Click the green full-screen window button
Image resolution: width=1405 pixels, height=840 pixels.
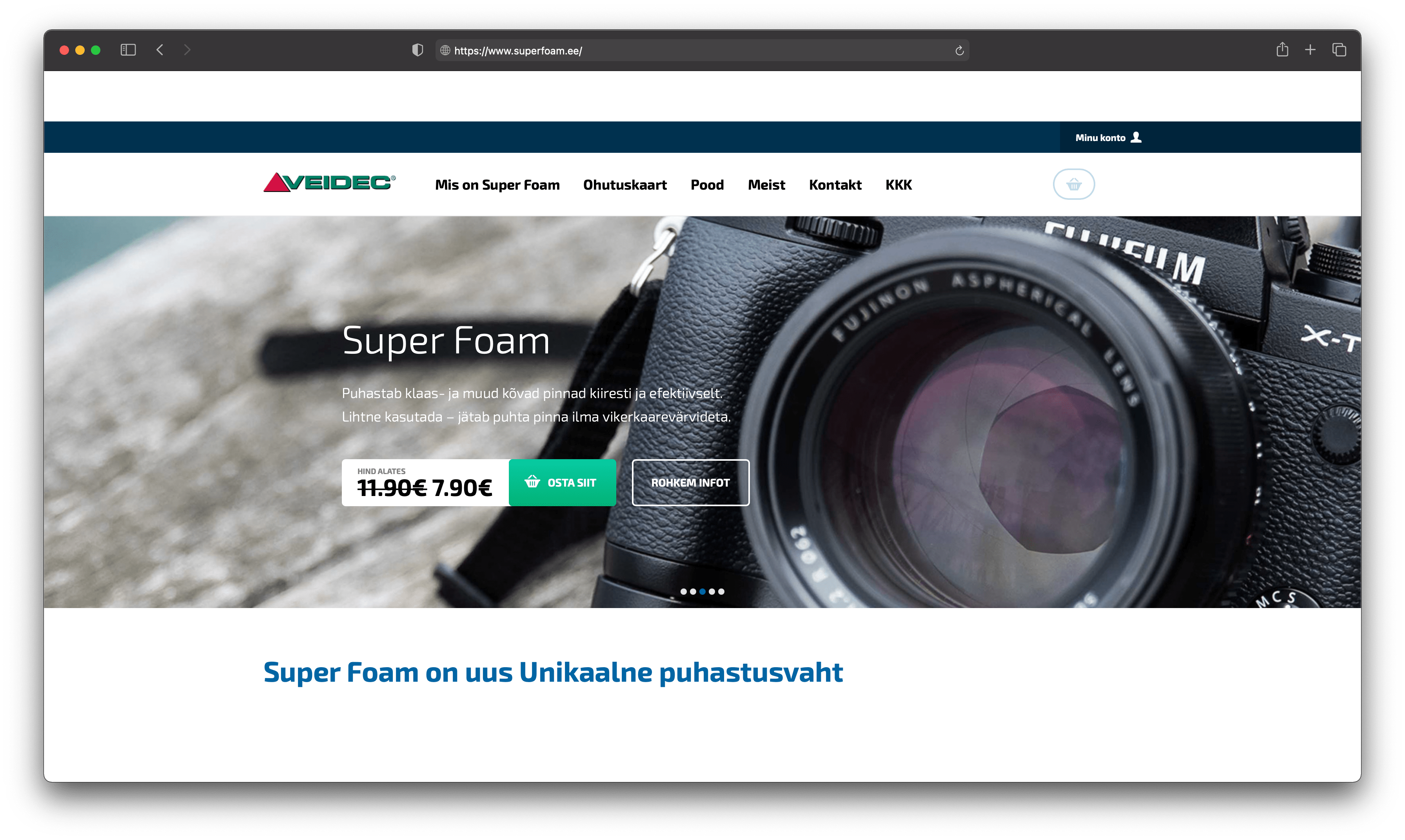tap(96, 50)
